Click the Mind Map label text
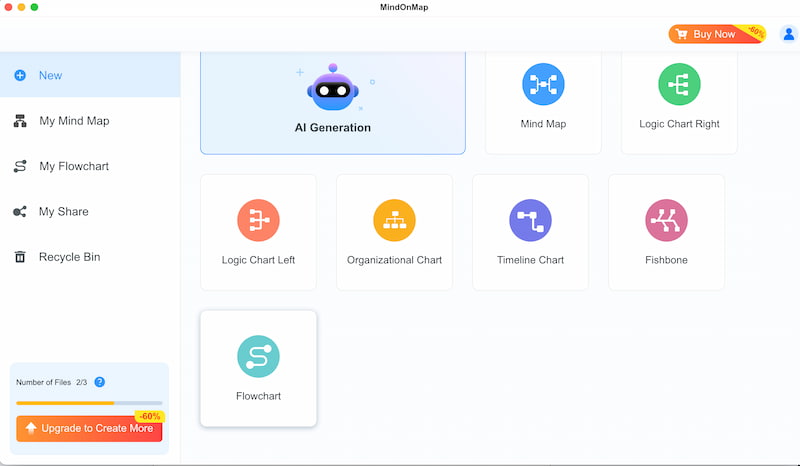This screenshot has width=800, height=466. (x=543, y=124)
